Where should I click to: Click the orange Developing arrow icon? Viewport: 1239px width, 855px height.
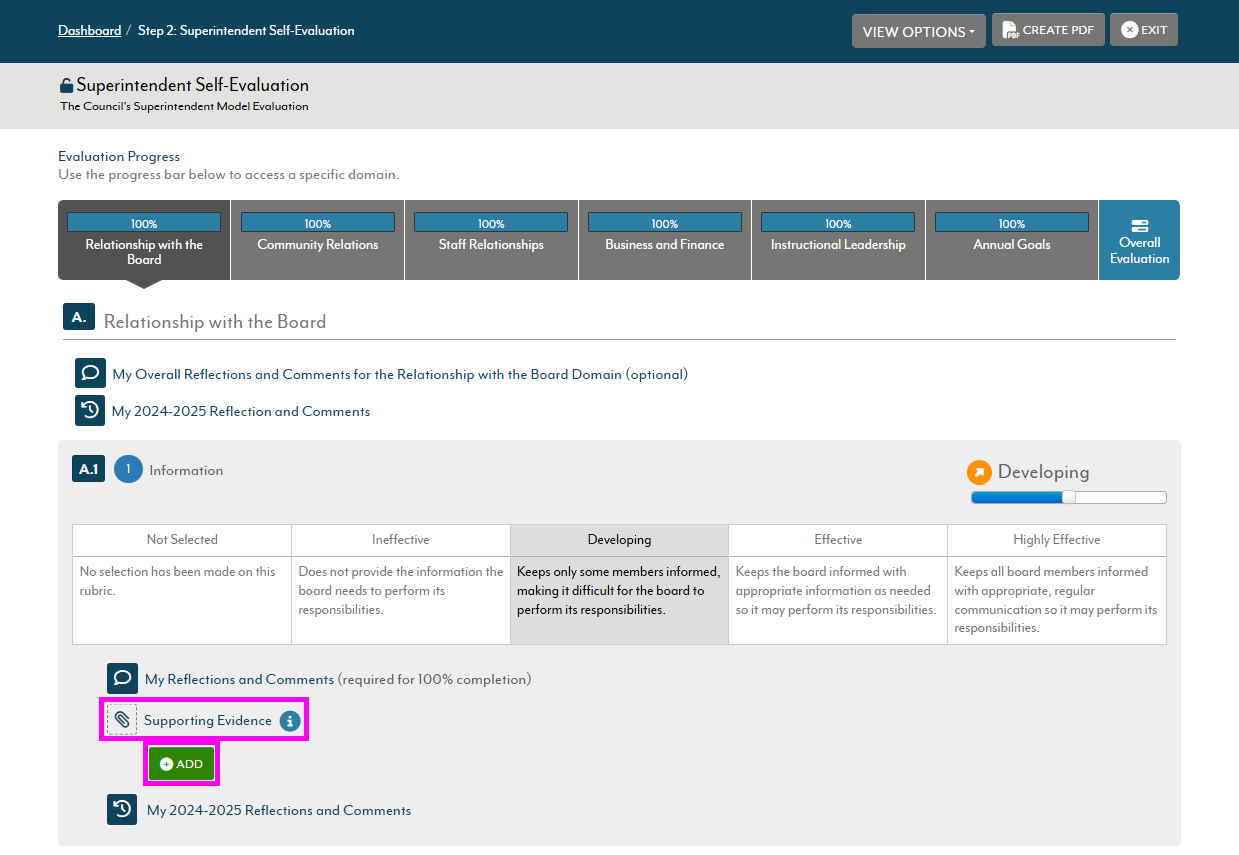979,472
